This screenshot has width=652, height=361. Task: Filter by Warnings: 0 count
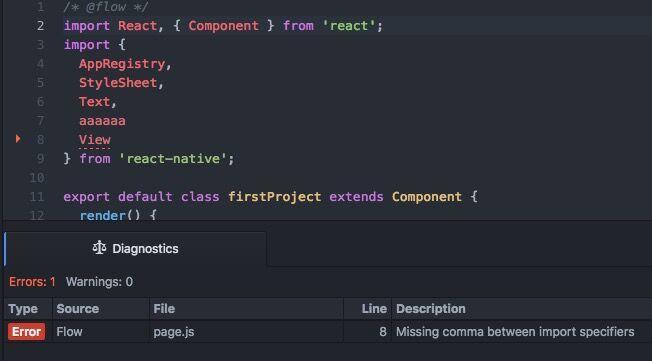[99, 282]
